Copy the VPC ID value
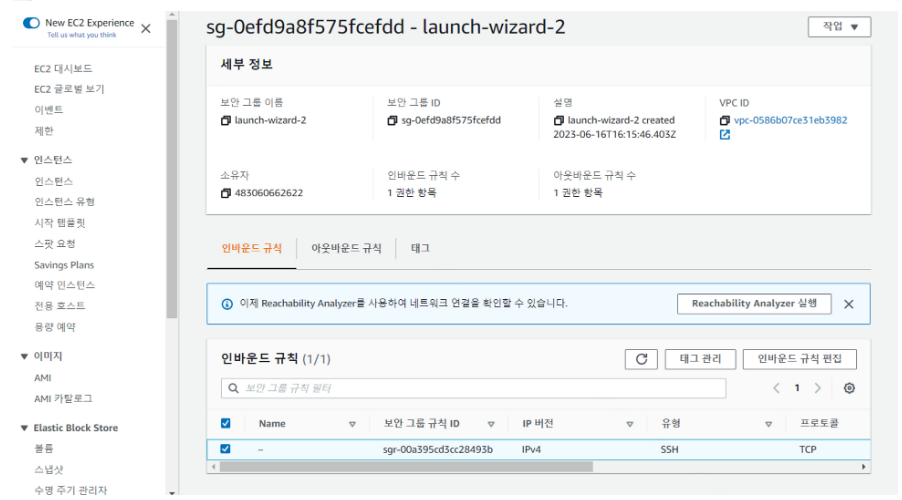Image resolution: width=902 pixels, height=500 pixels. point(725,121)
